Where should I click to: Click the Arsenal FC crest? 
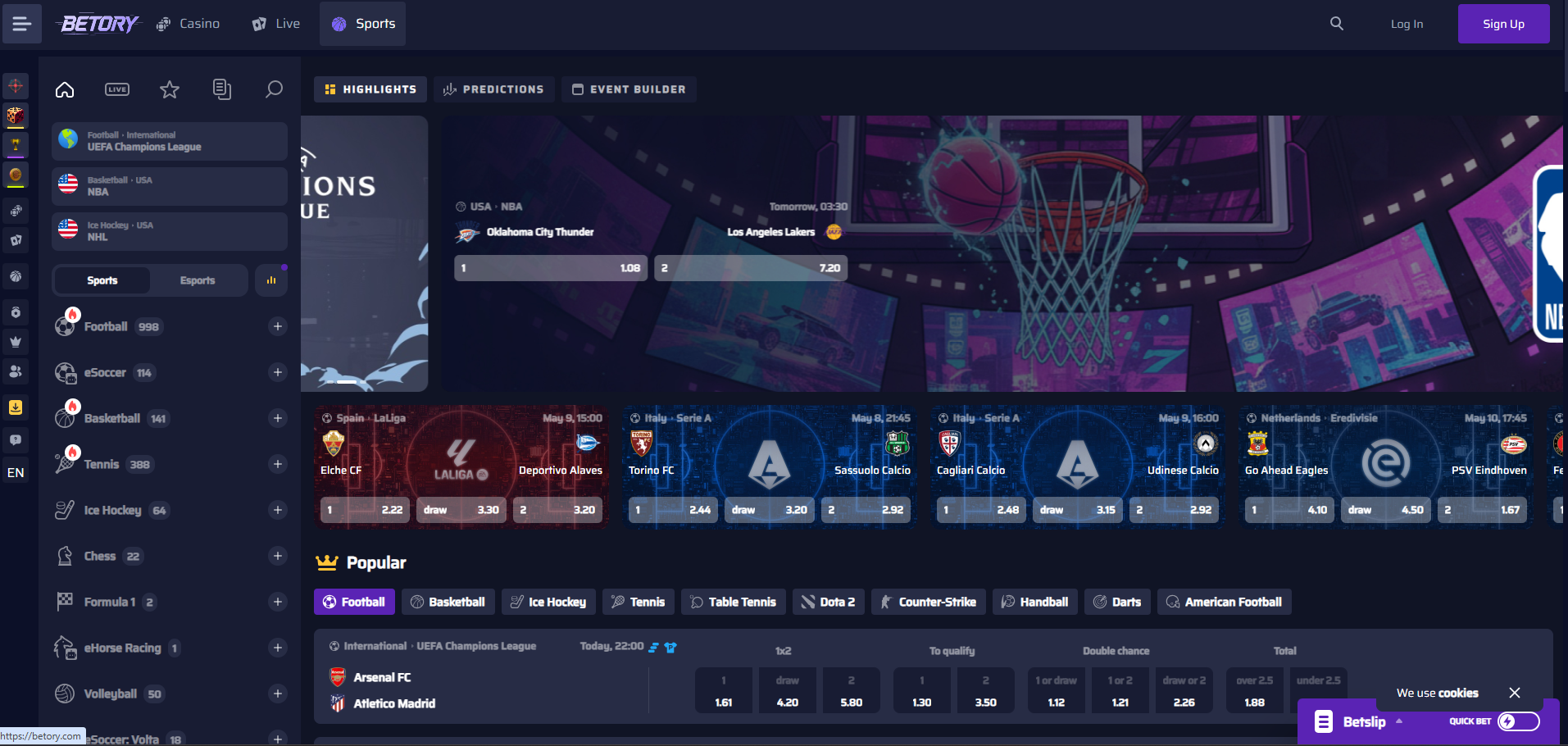click(x=338, y=677)
